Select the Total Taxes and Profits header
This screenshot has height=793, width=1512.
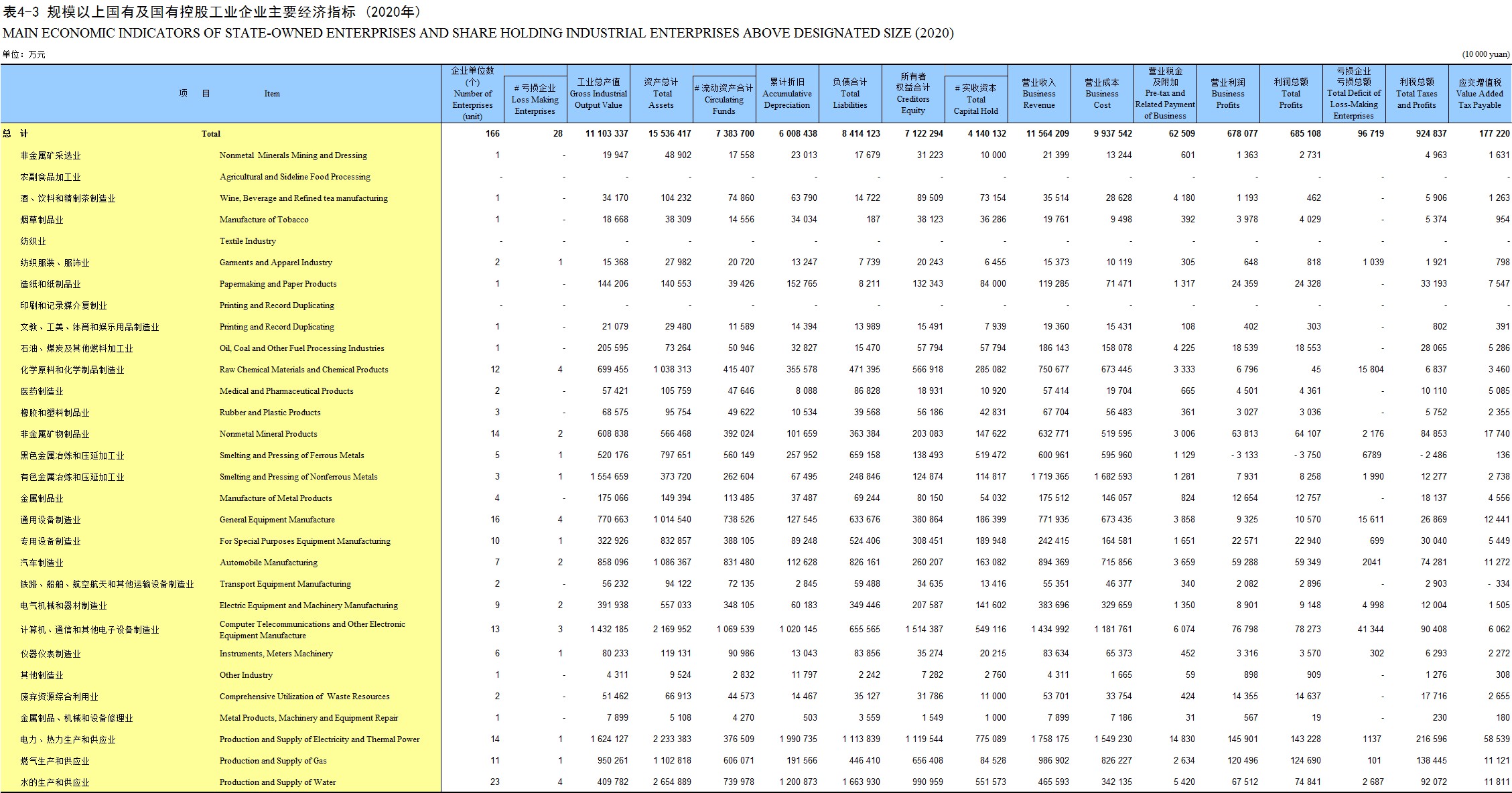pyautogui.click(x=1417, y=94)
